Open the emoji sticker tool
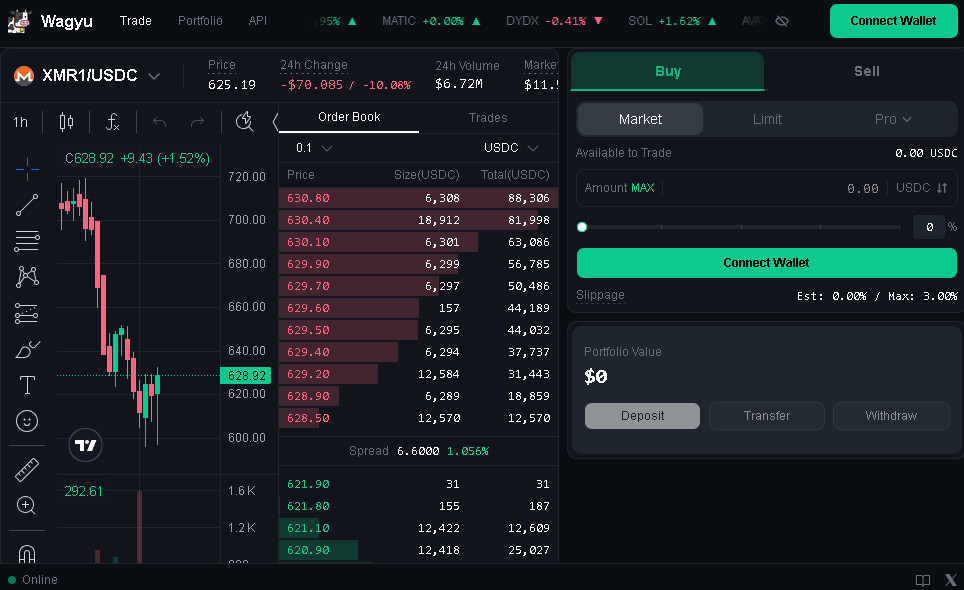The image size is (964, 590). point(27,421)
